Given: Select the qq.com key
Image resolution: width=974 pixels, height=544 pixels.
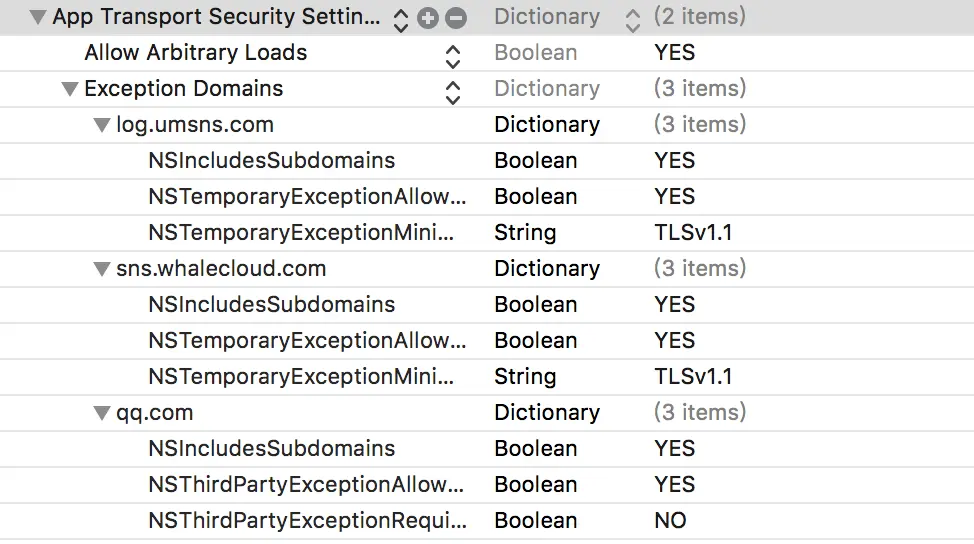Looking at the screenshot, I should [155, 413].
